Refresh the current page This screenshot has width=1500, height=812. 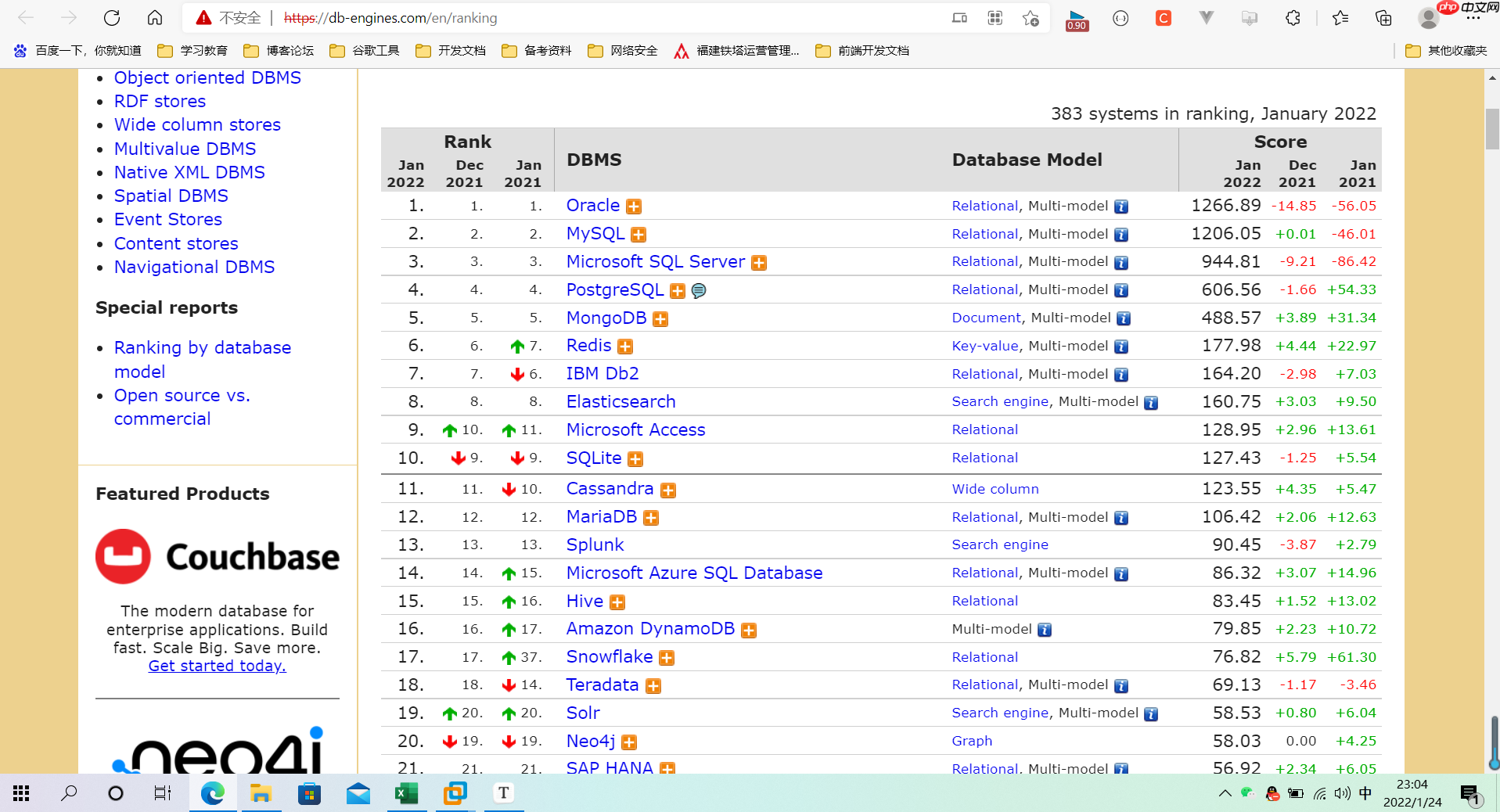pos(111,17)
